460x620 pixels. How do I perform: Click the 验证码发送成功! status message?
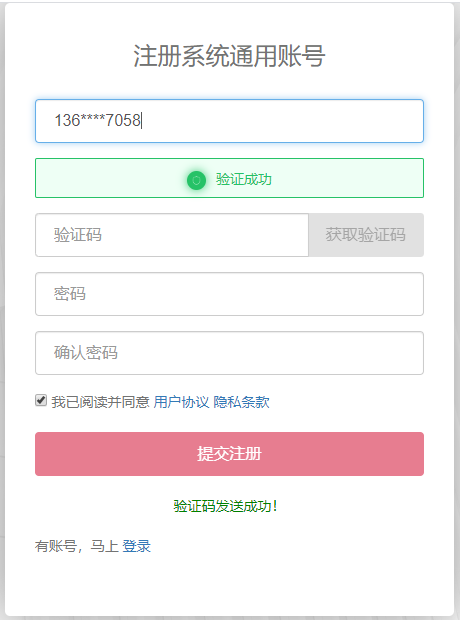[225, 506]
